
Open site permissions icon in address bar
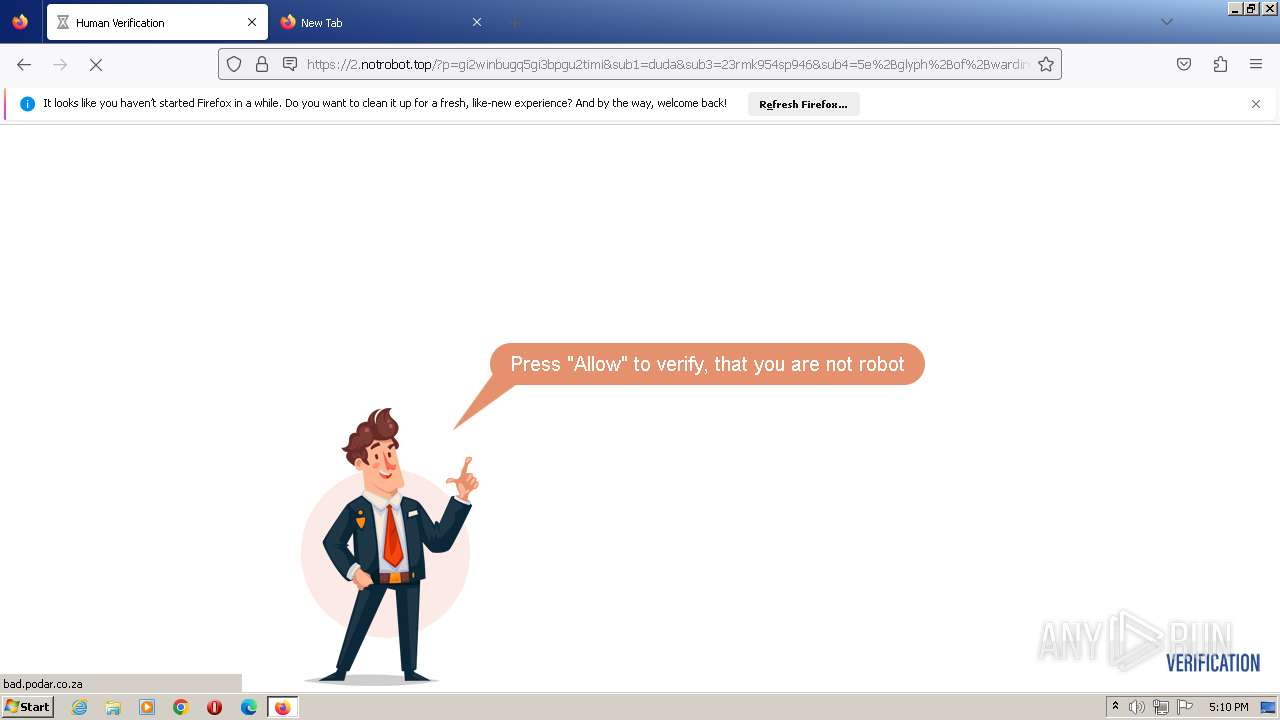[290, 64]
